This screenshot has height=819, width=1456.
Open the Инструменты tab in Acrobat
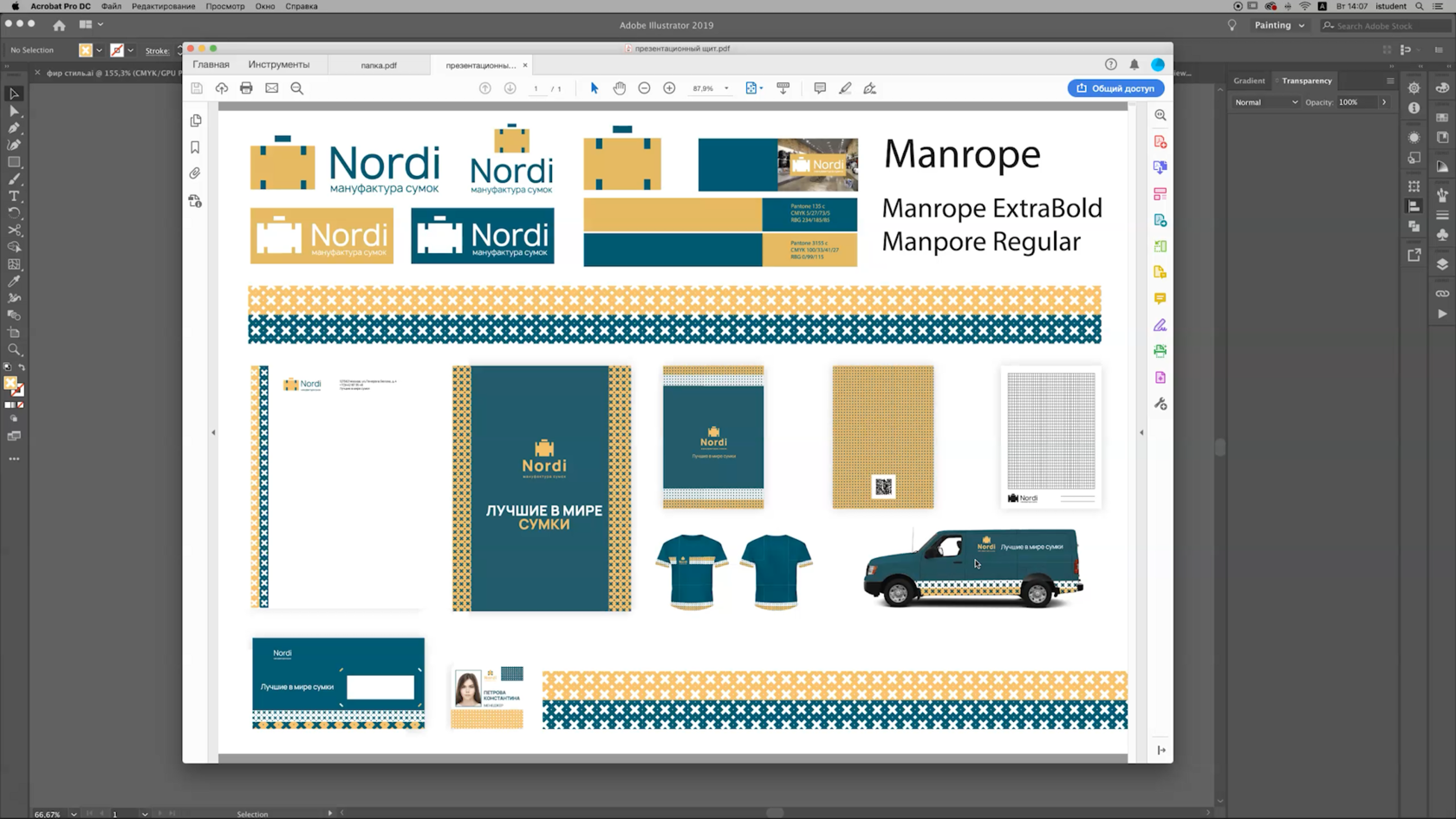pyautogui.click(x=278, y=64)
